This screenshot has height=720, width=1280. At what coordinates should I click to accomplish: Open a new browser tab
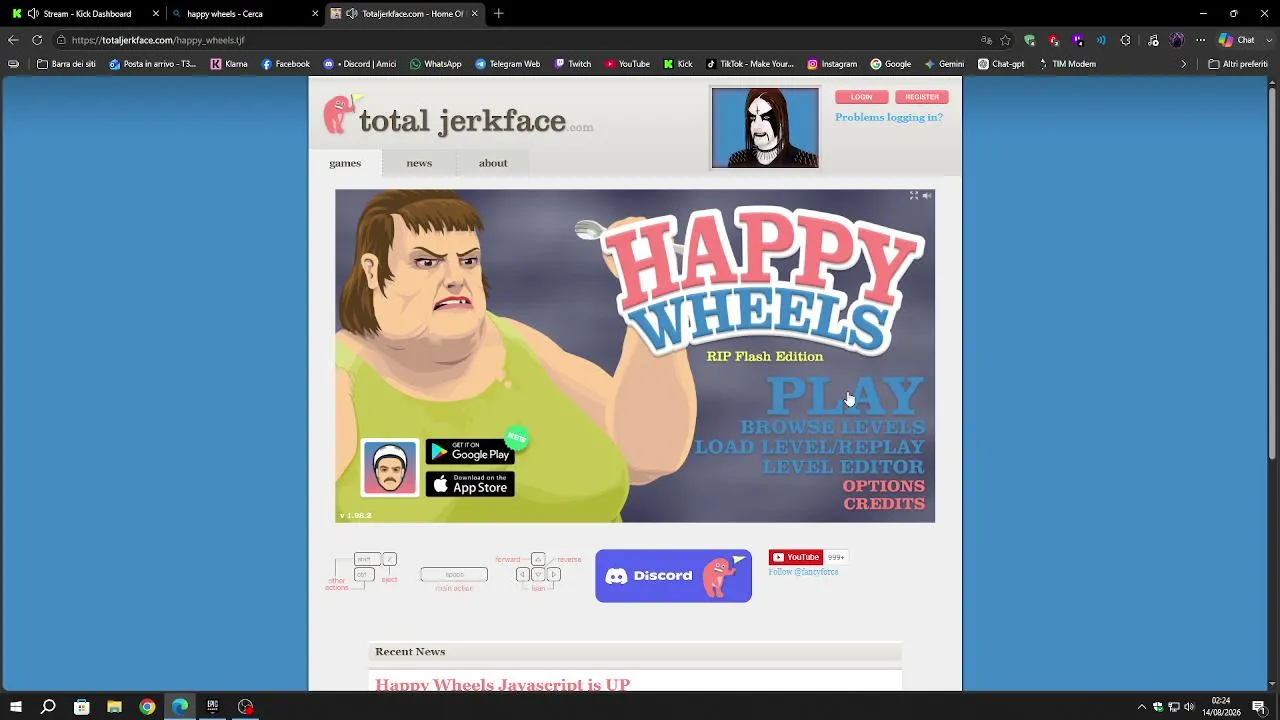(x=499, y=14)
